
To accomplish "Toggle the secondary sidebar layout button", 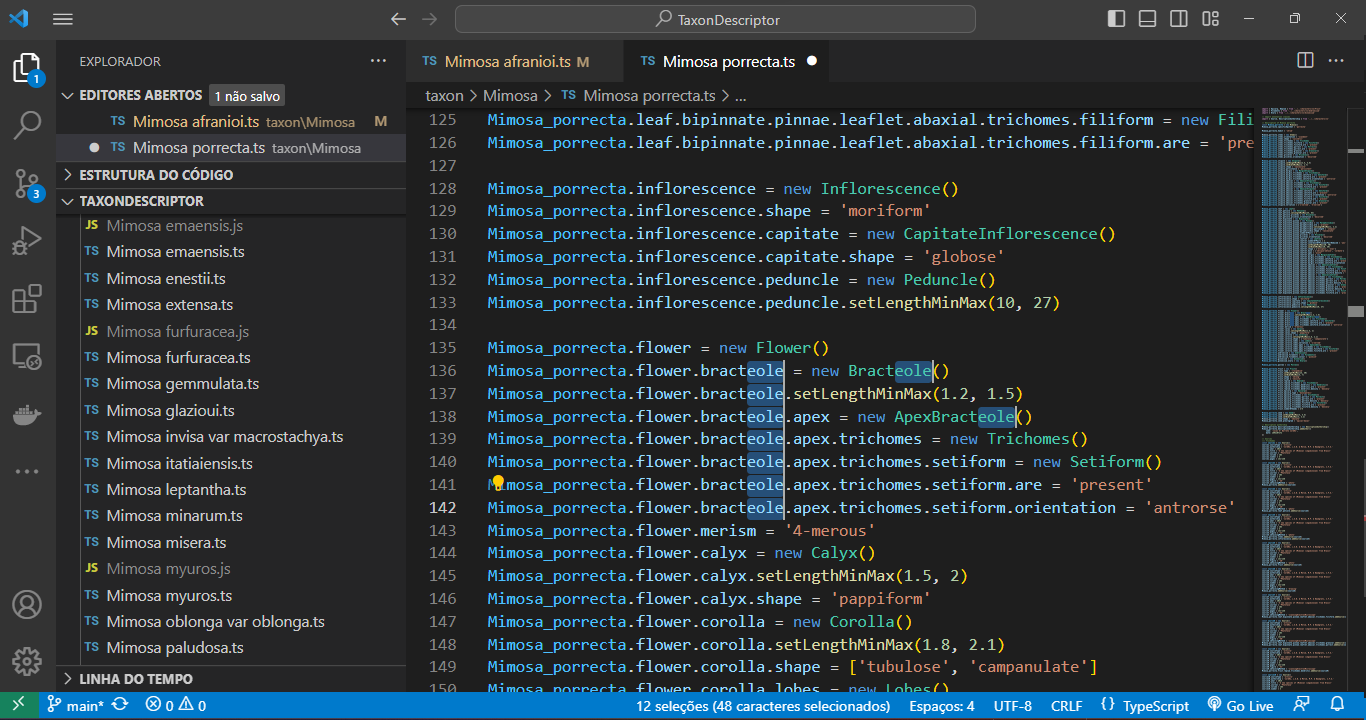I will click(1179, 19).
